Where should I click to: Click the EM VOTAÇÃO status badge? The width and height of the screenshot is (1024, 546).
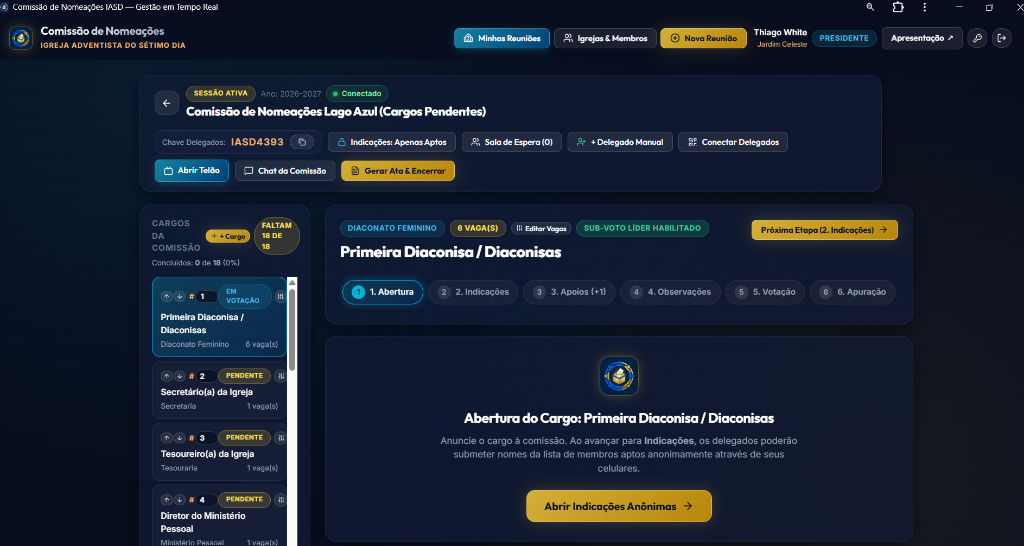243,297
